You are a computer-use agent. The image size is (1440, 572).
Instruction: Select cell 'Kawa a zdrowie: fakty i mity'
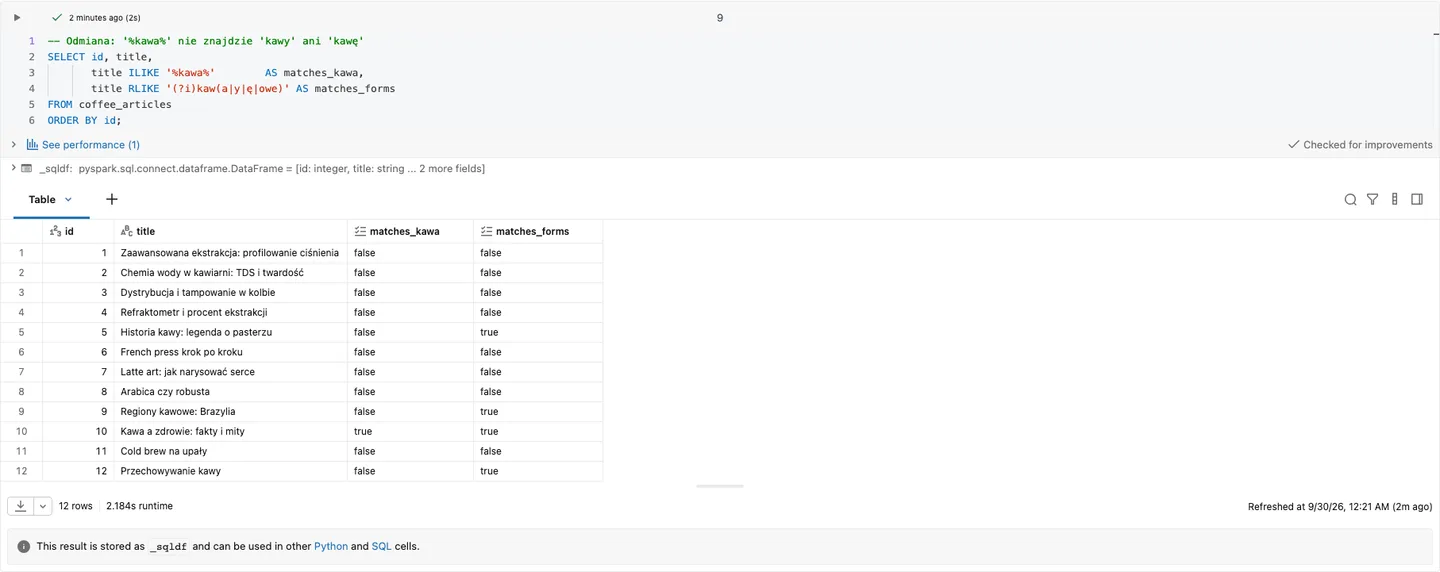point(231,431)
